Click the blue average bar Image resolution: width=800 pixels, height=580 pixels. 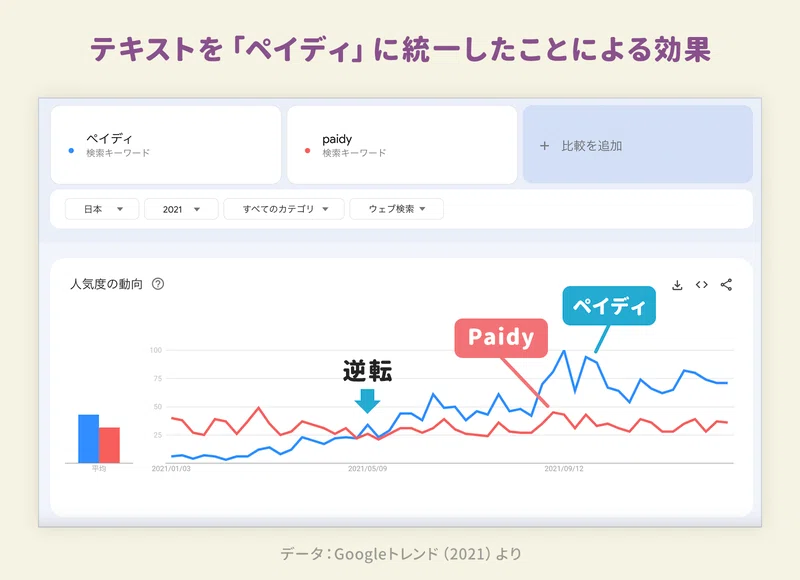pos(88,438)
